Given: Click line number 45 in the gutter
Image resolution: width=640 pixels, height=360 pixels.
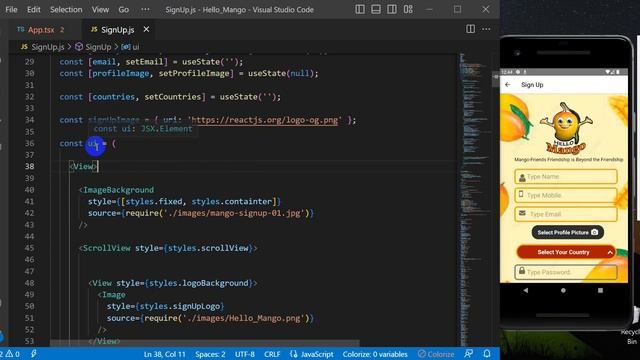Looking at the screenshot, I should click(x=29, y=248).
